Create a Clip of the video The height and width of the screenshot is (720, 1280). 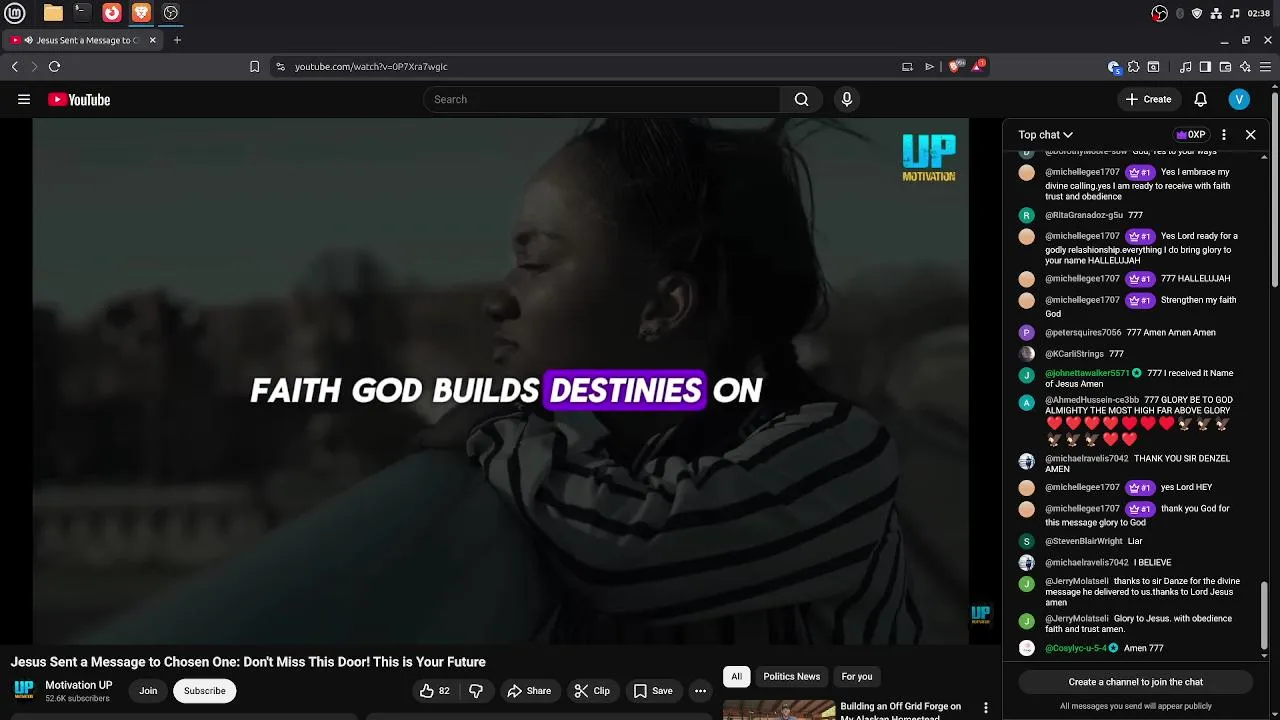pos(592,691)
